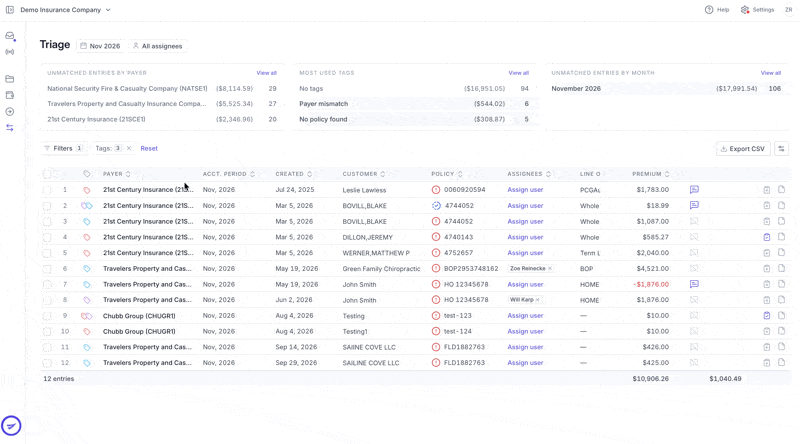This screenshot has width=800, height=444.
Task: Toggle the select-all checkbox in table header
Action: click(47, 174)
